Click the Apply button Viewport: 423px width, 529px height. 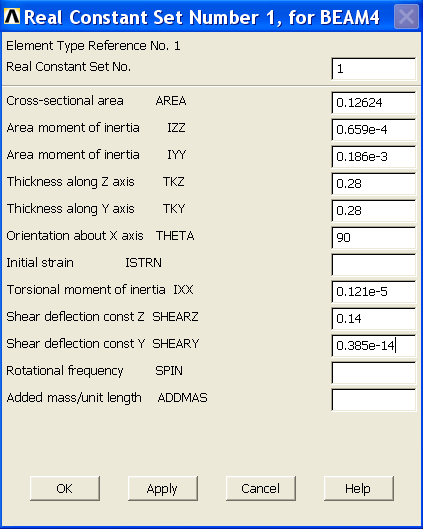[163, 488]
